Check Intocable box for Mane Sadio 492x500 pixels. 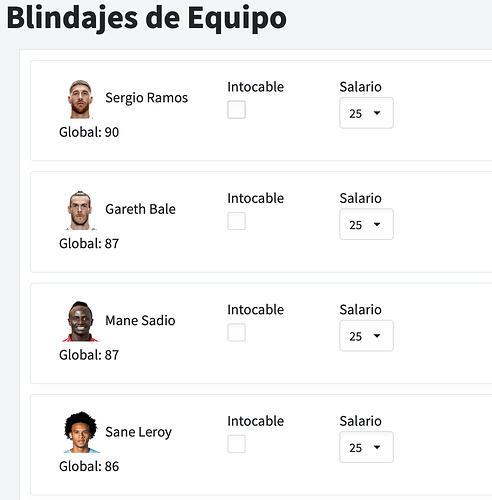pos(236,332)
